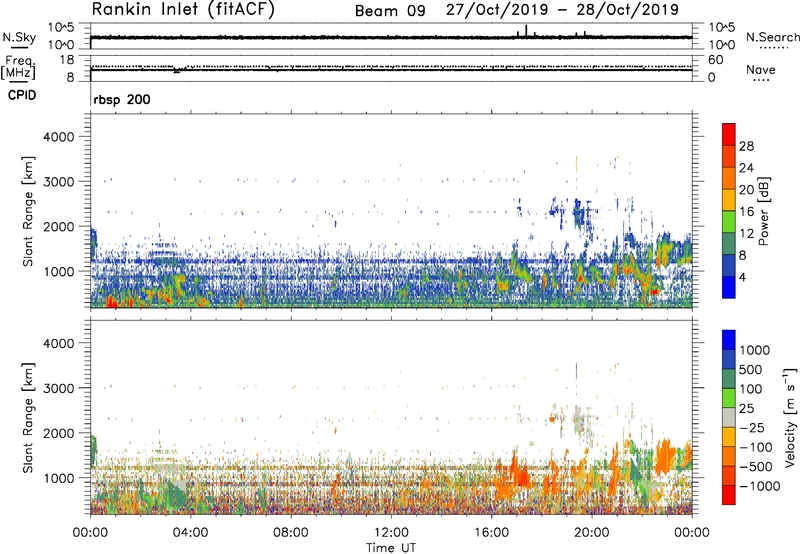Click the blue scatter cluster near 19:30 at 2300 km
Screen dimensions: 800x554
578,213
